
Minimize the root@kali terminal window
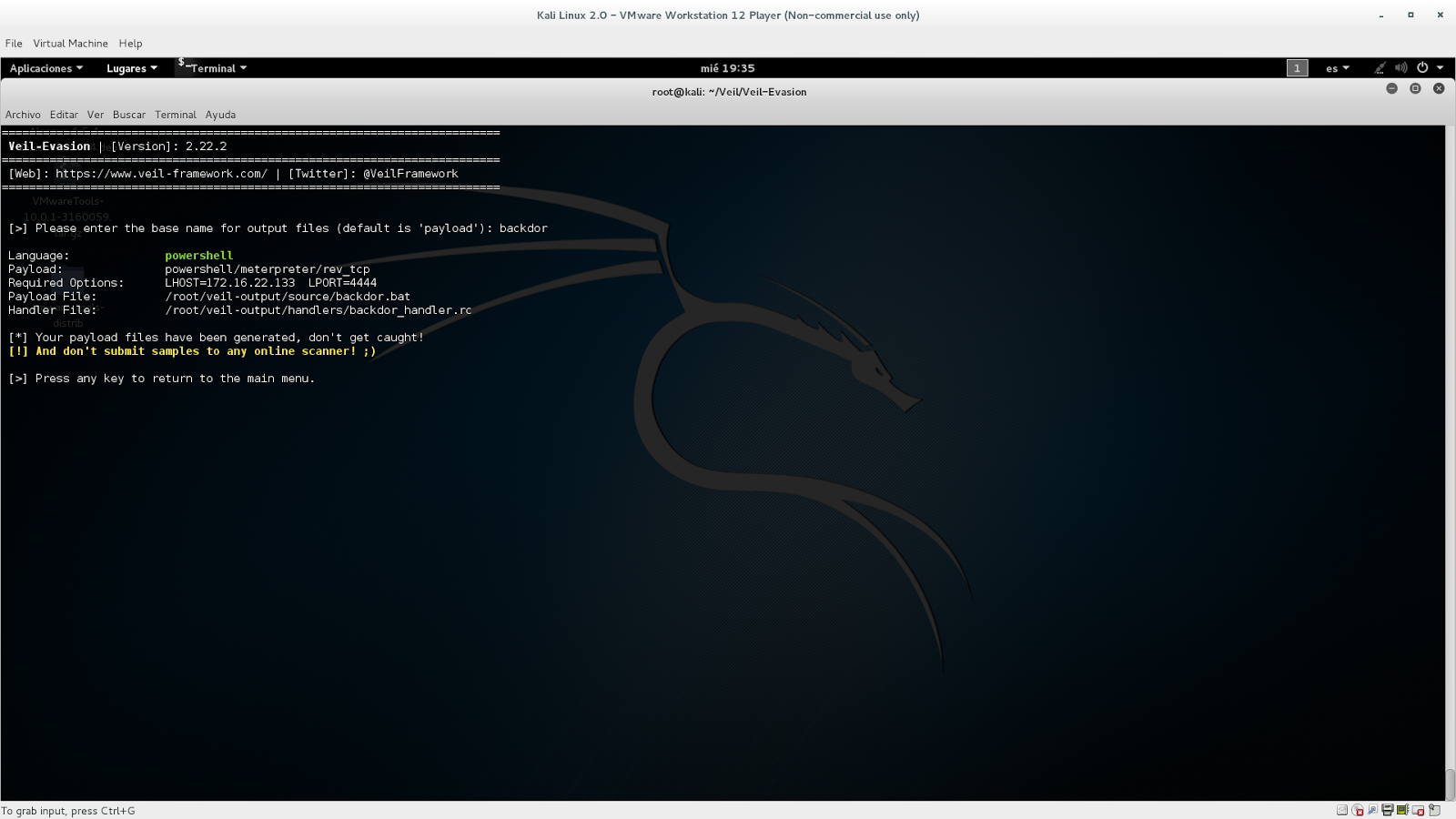click(x=1391, y=88)
